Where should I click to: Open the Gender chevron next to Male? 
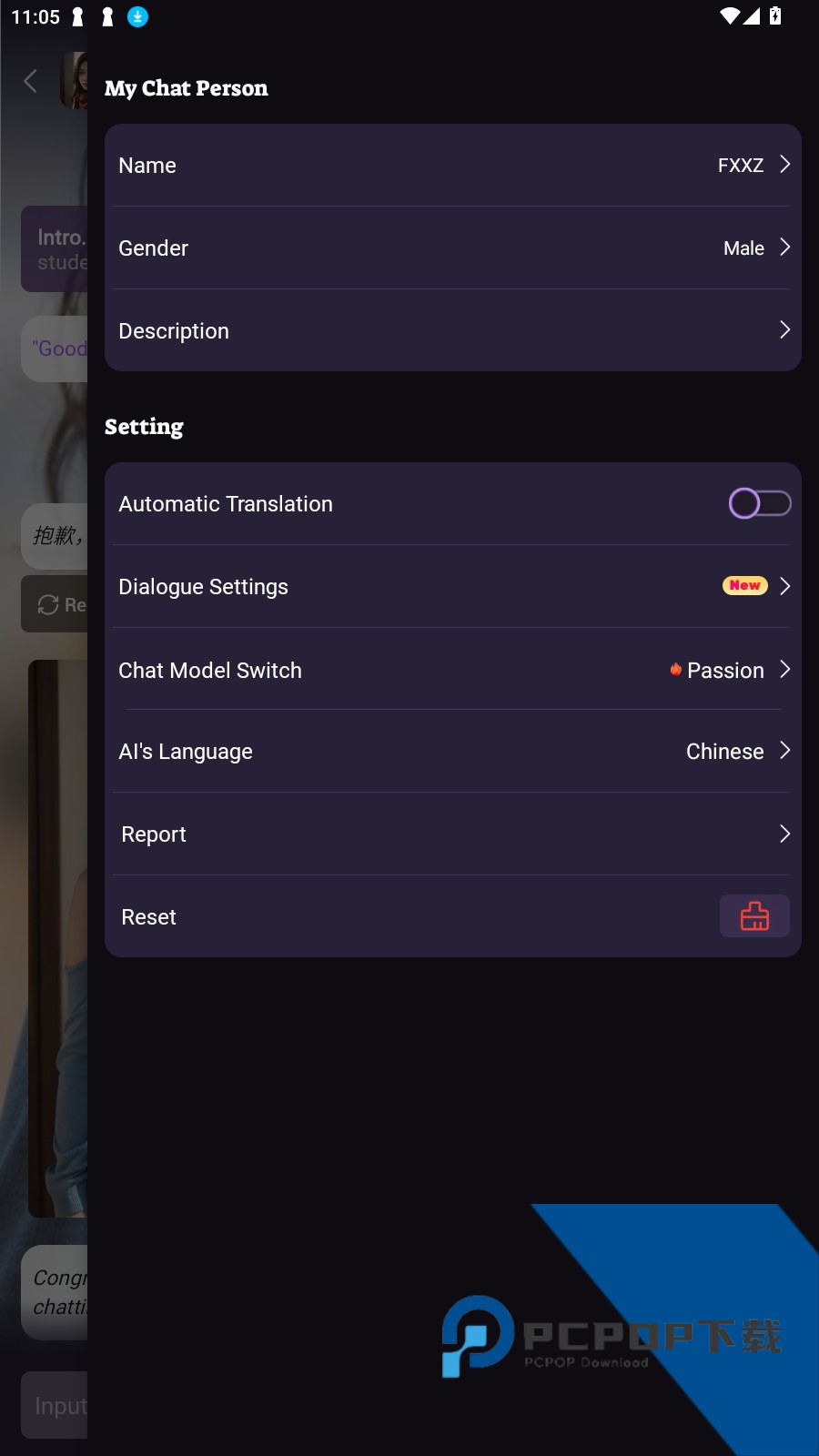[x=784, y=248]
